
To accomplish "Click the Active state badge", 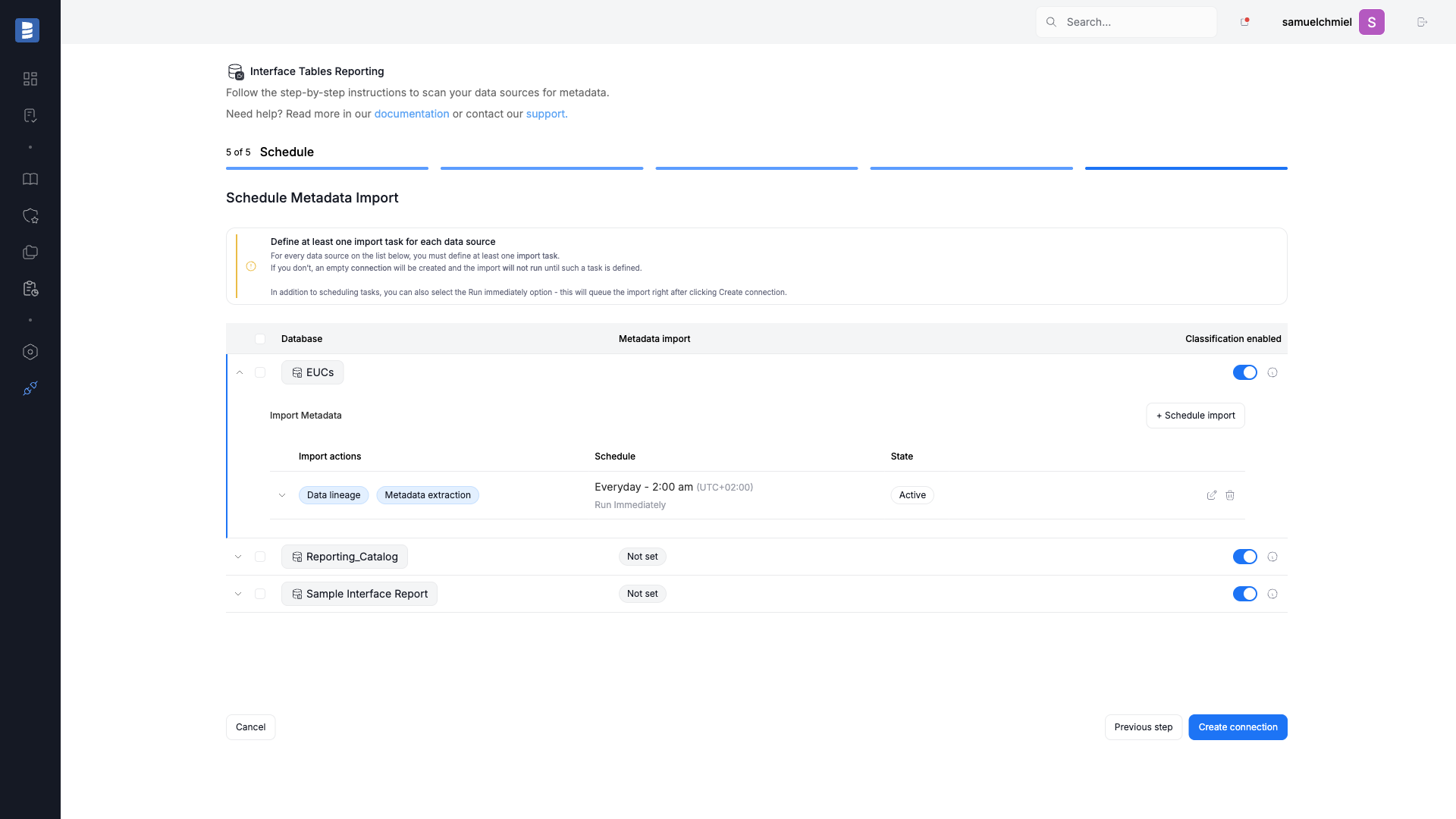I will point(912,495).
